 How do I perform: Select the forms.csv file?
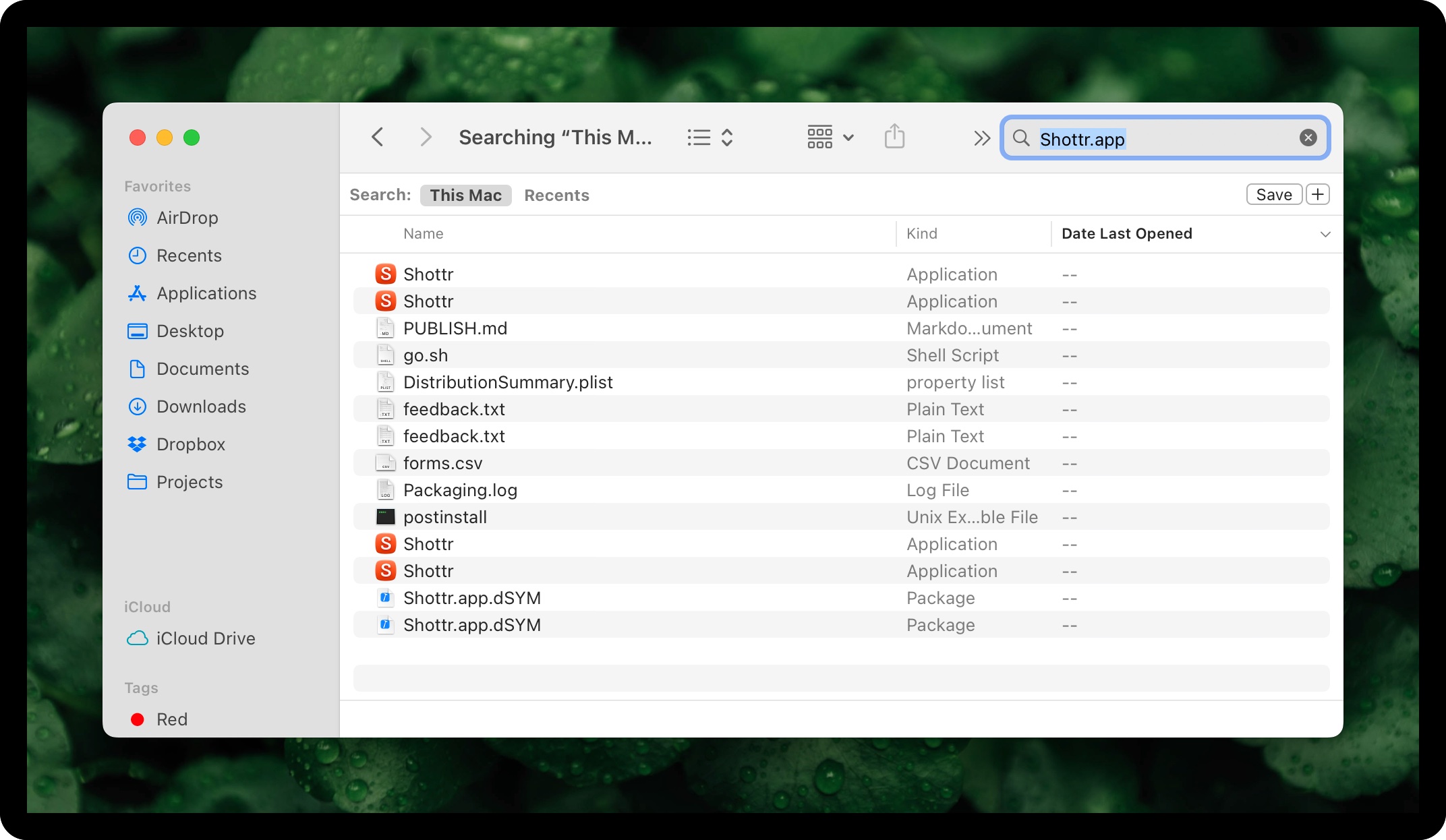click(842, 463)
